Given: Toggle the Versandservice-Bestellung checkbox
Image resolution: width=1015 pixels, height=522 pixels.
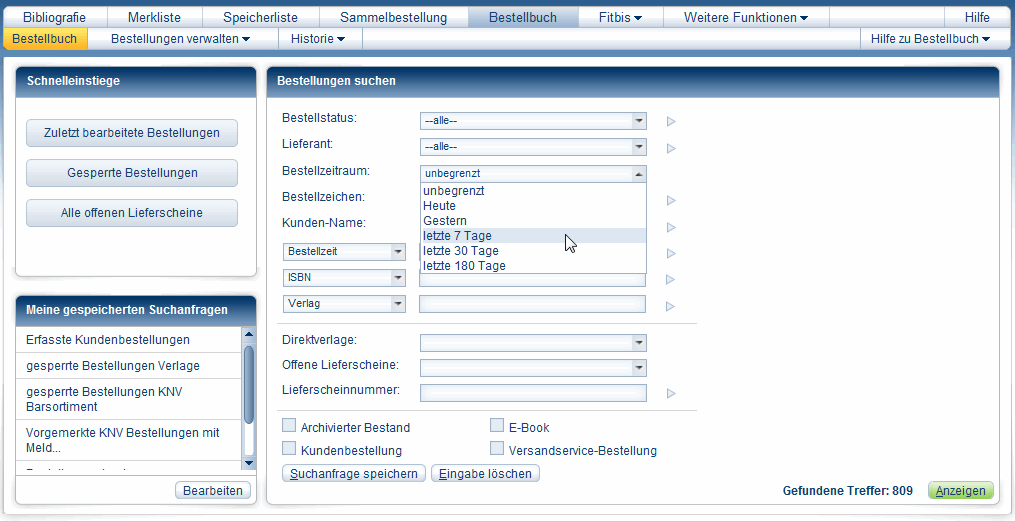Looking at the screenshot, I should pos(497,449).
